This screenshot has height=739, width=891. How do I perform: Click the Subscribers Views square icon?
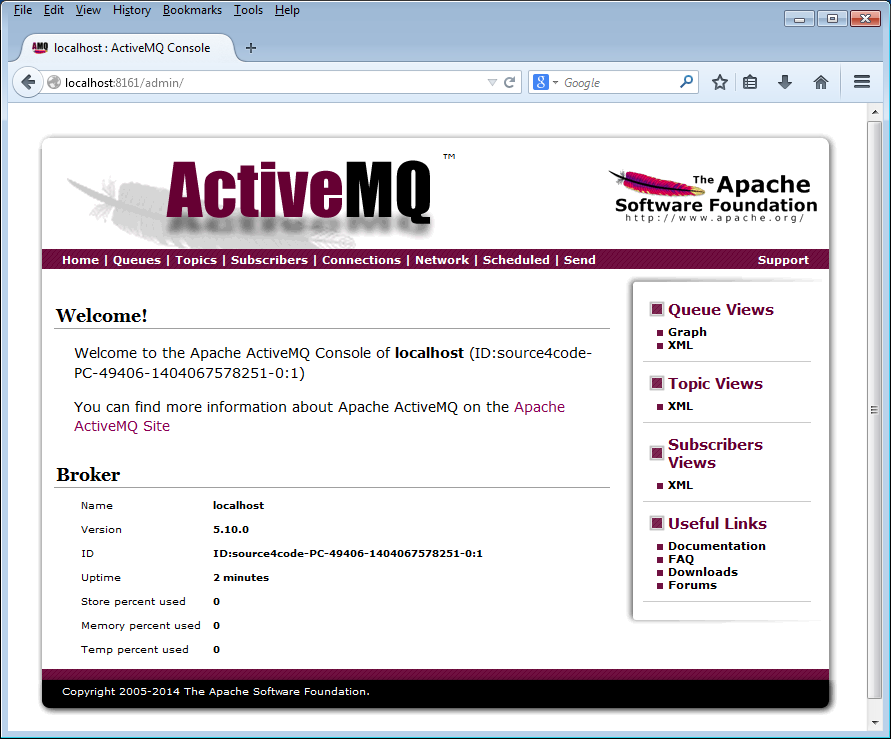pos(657,453)
